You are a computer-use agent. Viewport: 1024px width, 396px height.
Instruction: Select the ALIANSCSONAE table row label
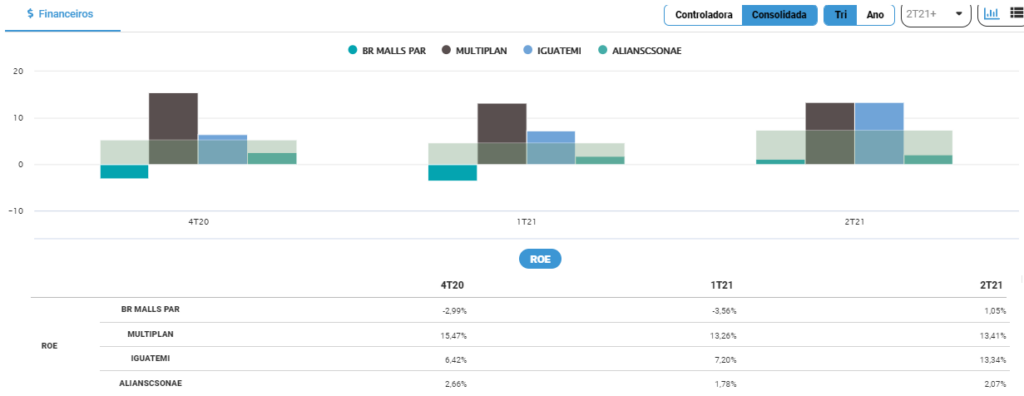tap(150, 383)
